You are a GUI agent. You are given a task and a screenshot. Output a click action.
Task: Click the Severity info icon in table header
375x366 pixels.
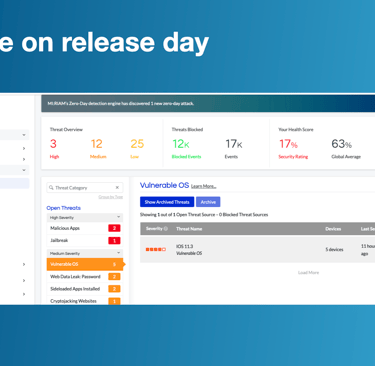tap(166, 229)
